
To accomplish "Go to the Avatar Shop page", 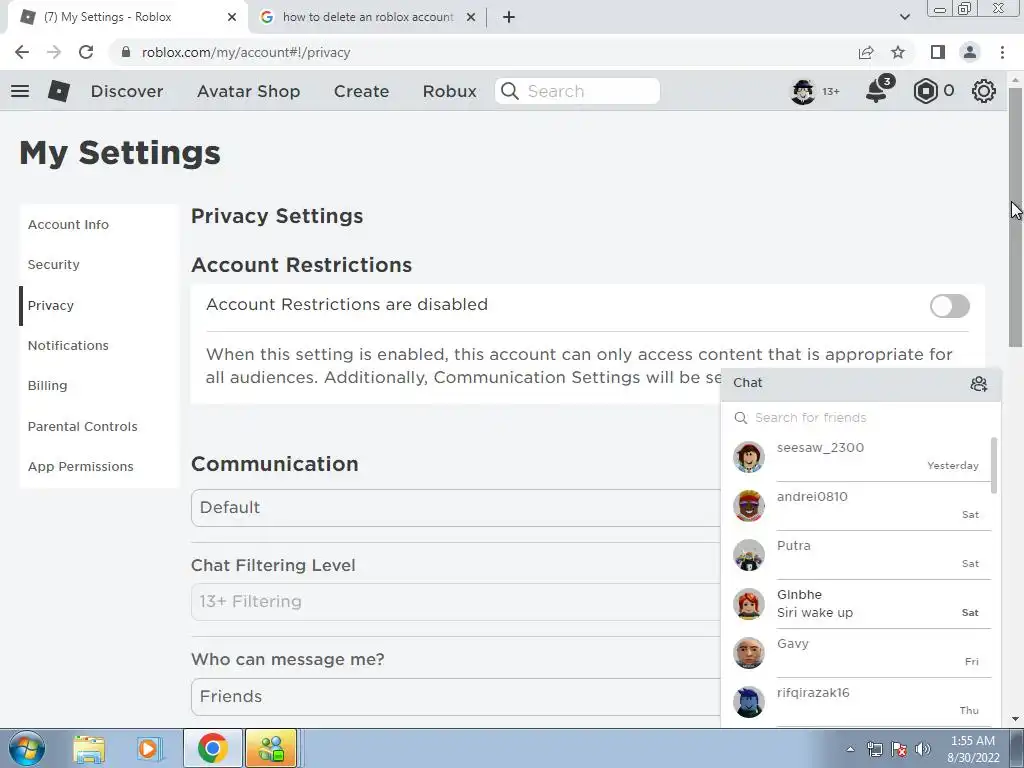I will [x=249, y=91].
